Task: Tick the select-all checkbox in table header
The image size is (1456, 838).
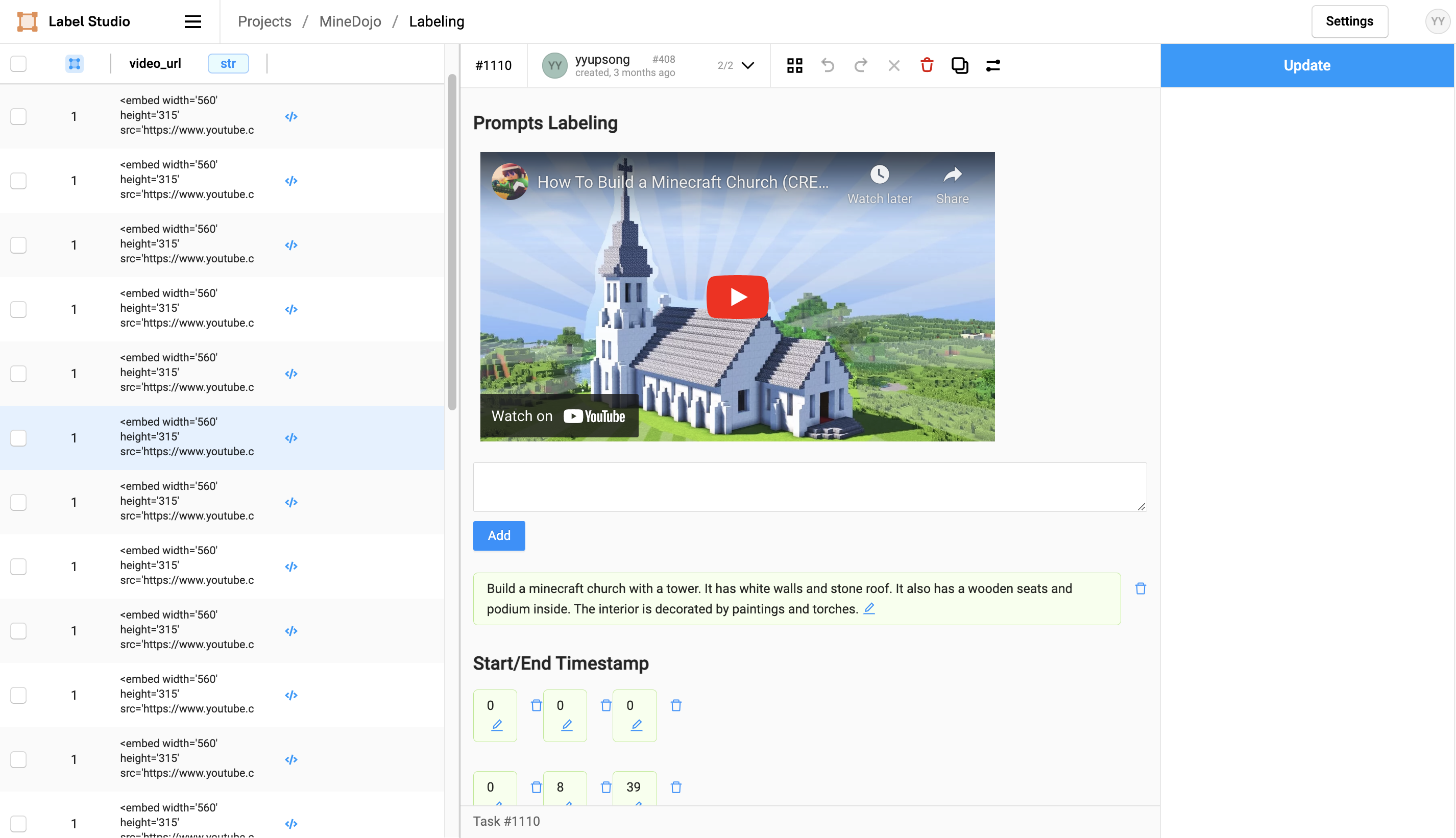Action: tap(18, 63)
